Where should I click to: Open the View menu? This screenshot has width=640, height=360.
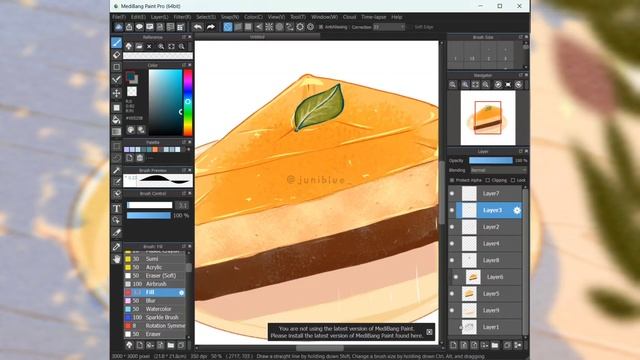276,17
